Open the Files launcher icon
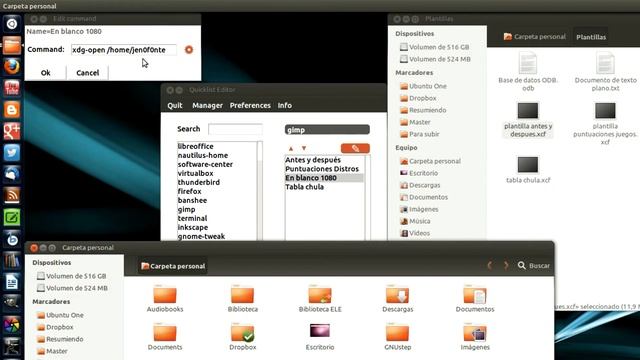640x360 pixels. click(12, 45)
